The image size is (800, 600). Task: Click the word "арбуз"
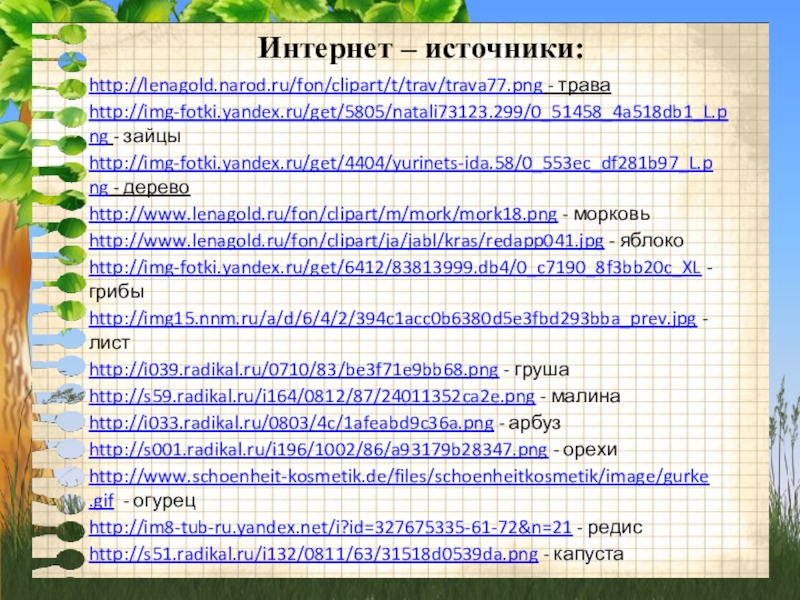[x=534, y=422]
